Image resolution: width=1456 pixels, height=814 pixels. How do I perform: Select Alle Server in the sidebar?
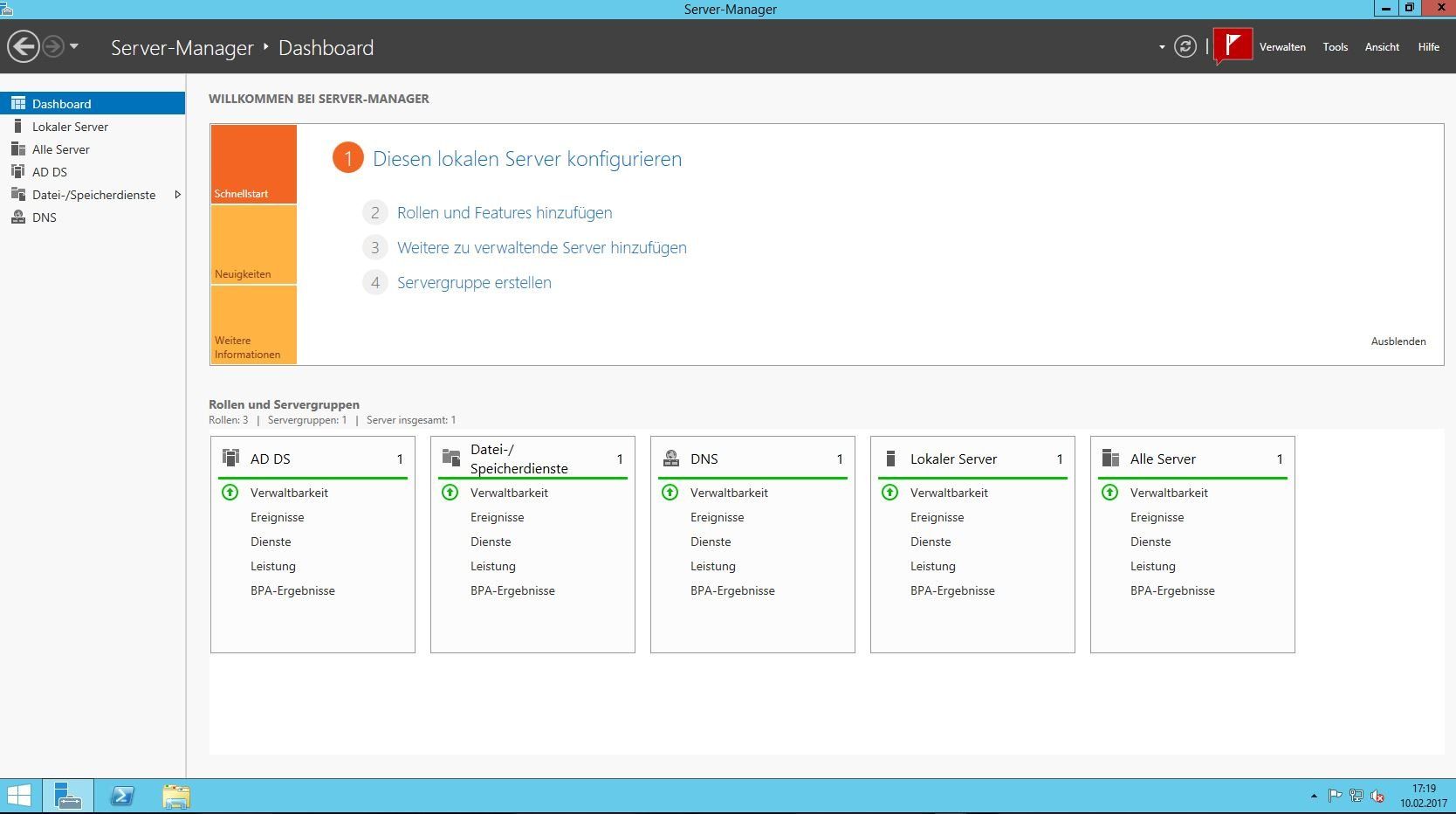click(93, 149)
